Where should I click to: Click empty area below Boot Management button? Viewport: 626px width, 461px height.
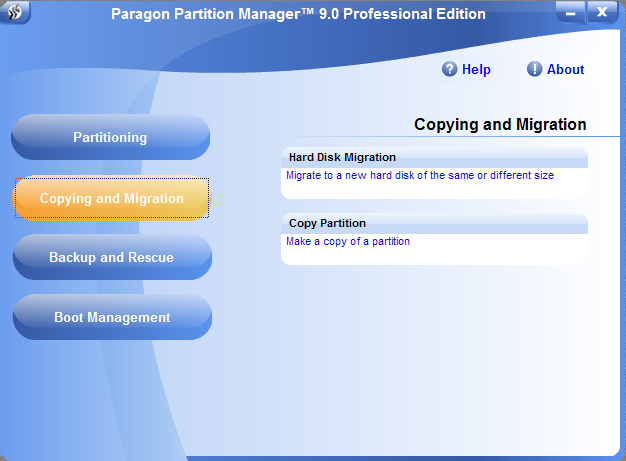[111, 390]
